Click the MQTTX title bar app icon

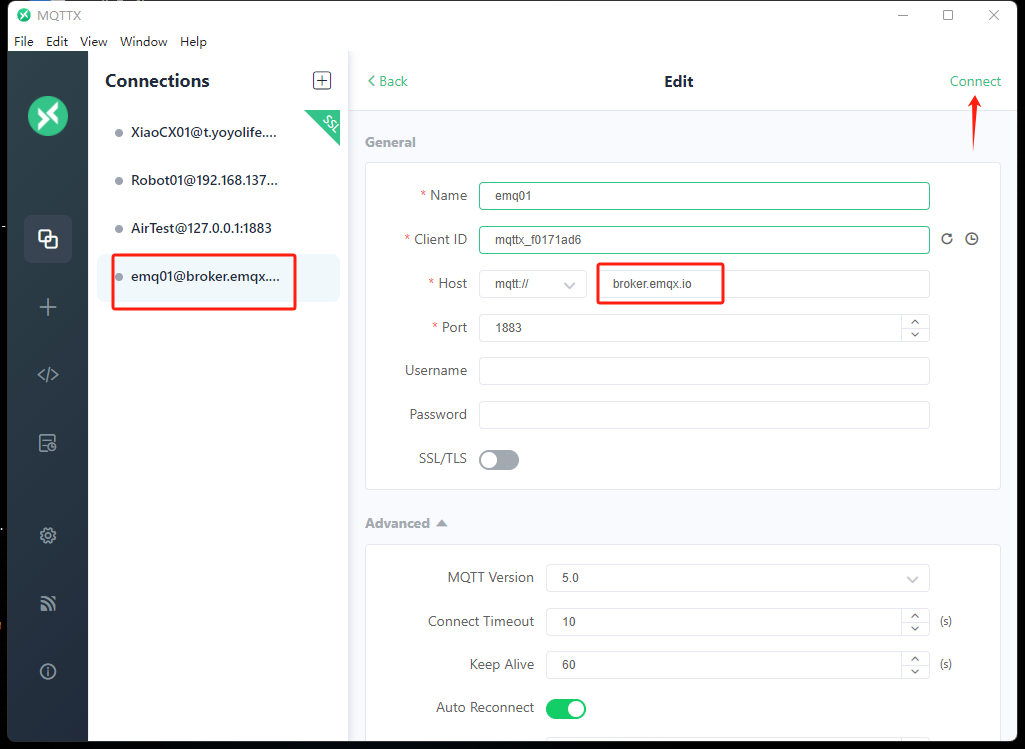coord(24,15)
